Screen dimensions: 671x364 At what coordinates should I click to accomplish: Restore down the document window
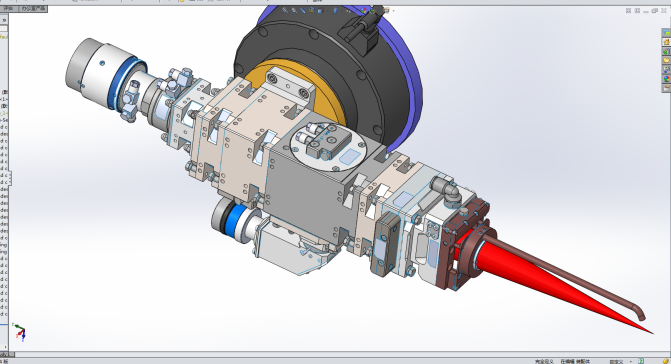point(655,11)
